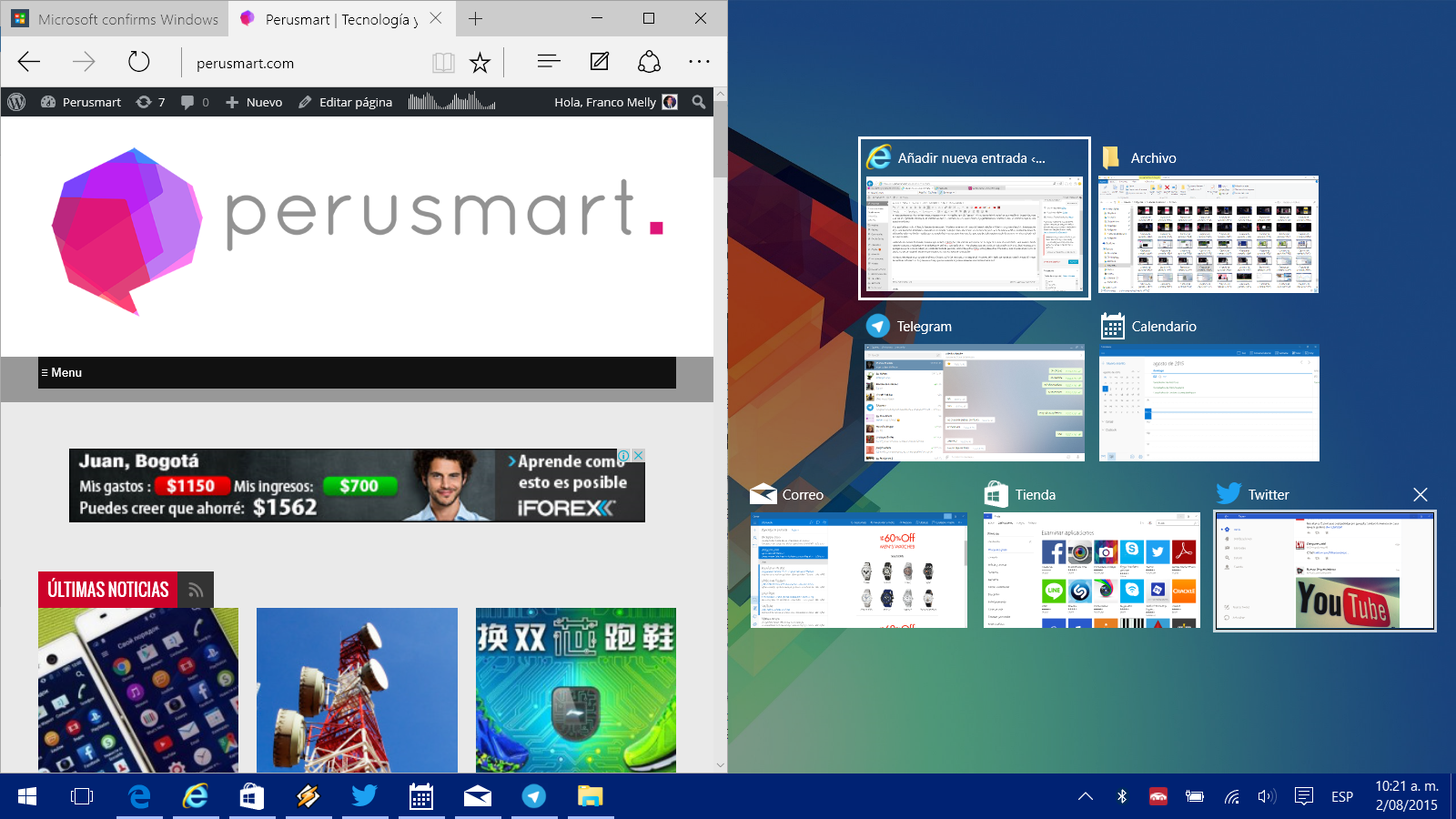The height and width of the screenshot is (819, 1456).
Task: Open the Perusmart dashboard link
Action: point(81,102)
